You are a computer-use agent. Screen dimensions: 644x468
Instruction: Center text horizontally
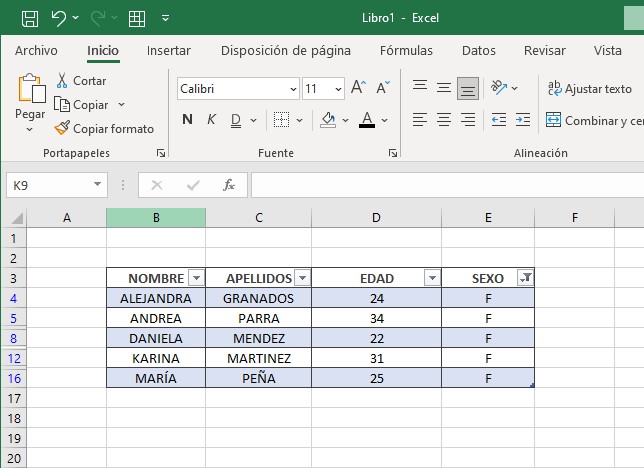pos(444,120)
